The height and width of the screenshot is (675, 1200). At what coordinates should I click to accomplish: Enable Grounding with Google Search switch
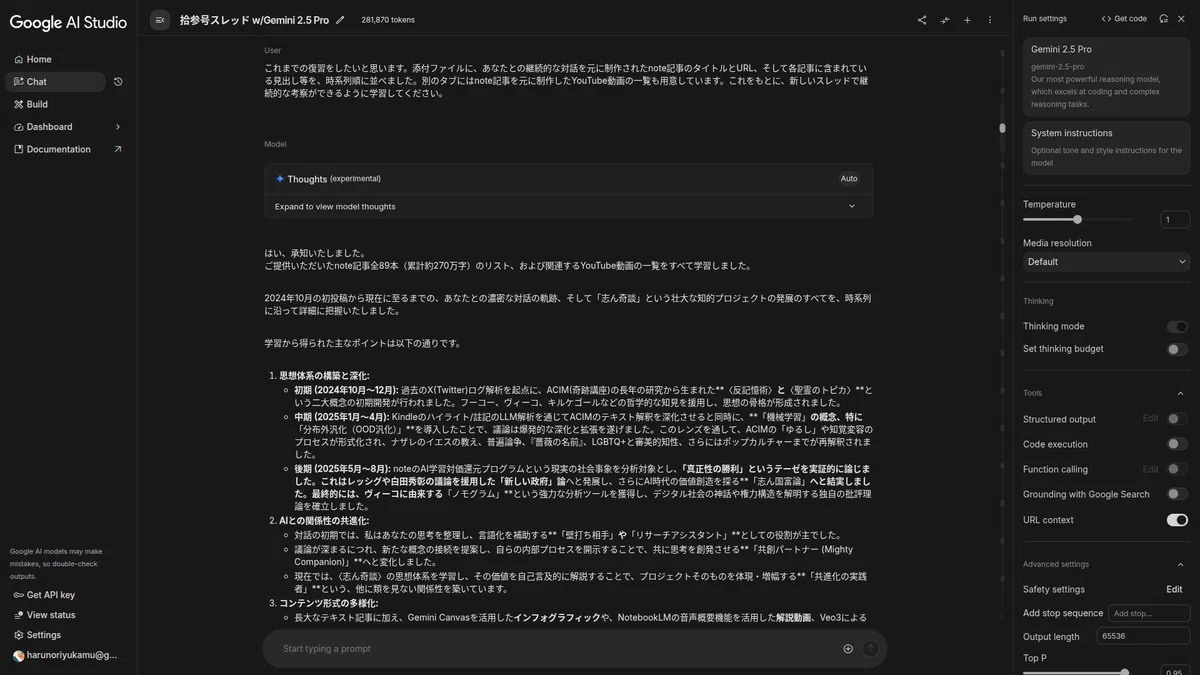tap(1177, 494)
